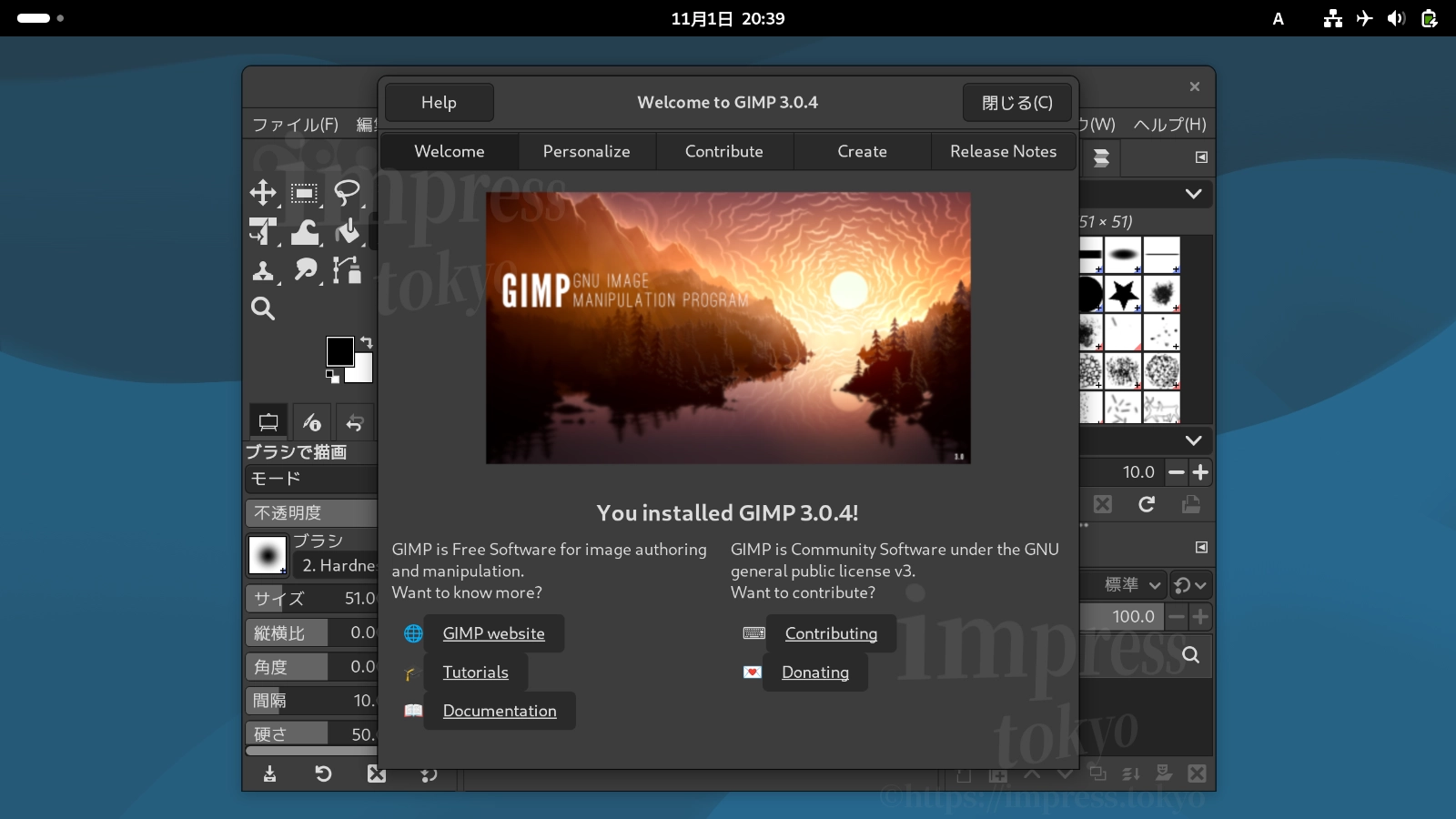This screenshot has height=819, width=1456.
Task: Open the GIMP website link
Action: 494,633
